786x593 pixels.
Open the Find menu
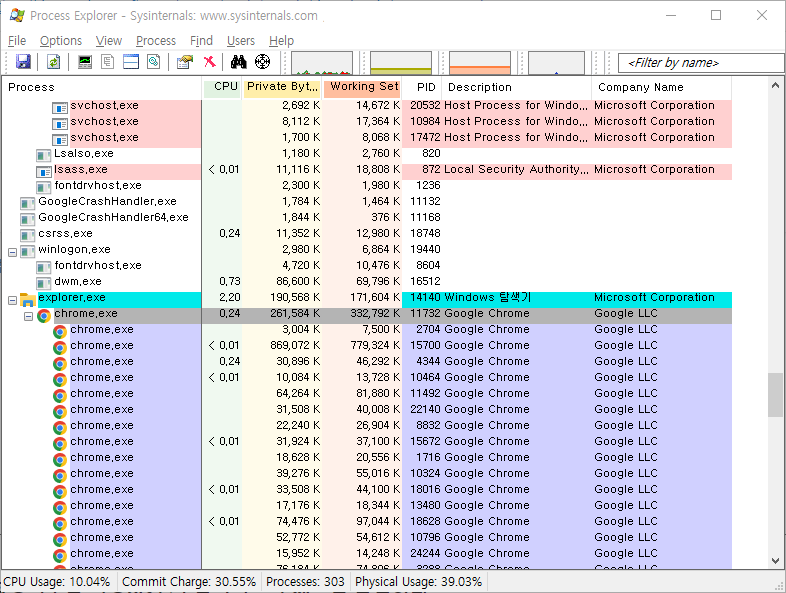point(201,41)
